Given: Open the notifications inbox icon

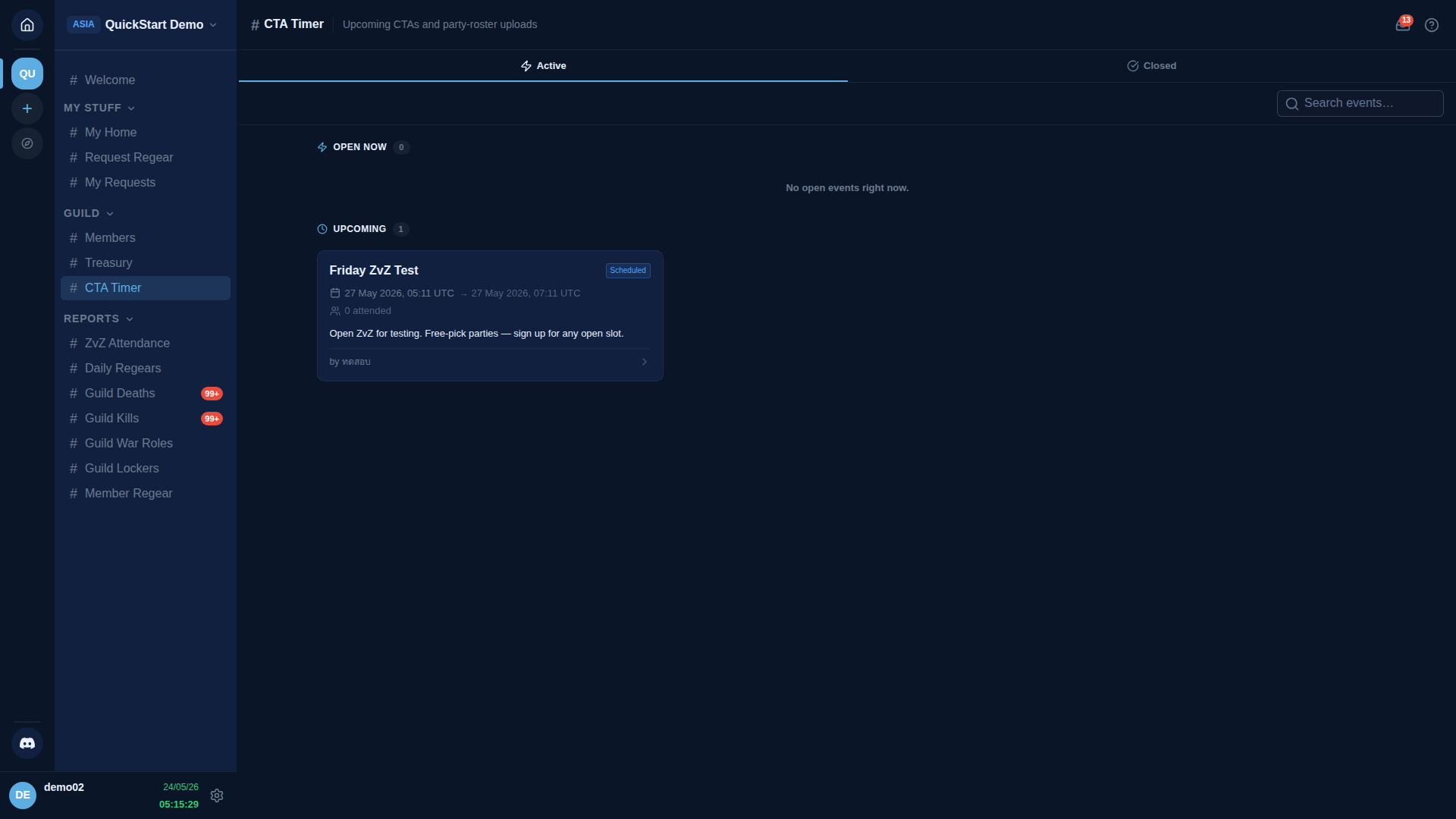Looking at the screenshot, I should tap(1403, 25).
